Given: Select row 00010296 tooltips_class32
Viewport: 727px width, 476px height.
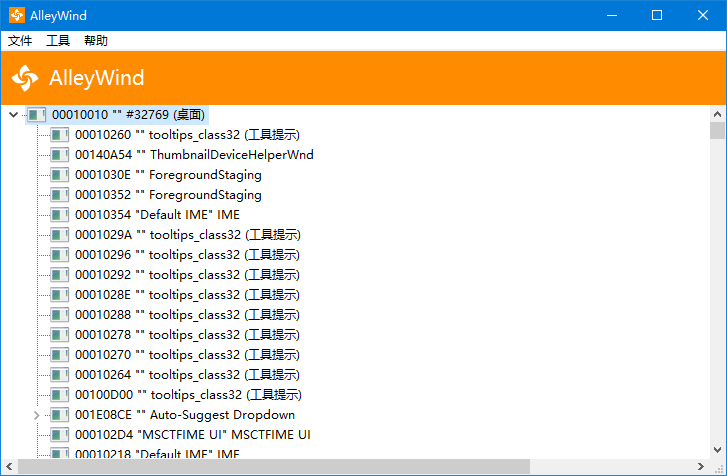Looking at the screenshot, I should (x=187, y=254).
